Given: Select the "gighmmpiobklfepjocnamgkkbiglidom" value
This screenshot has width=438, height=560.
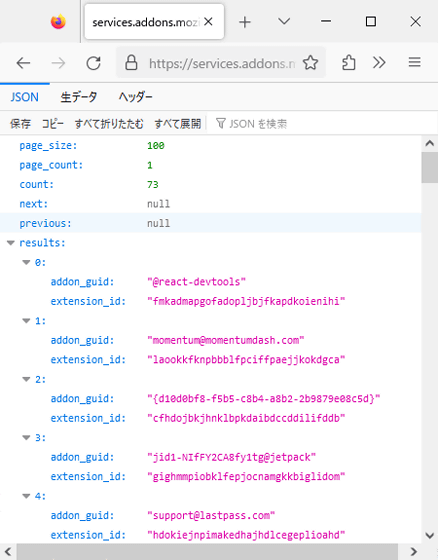Looking at the screenshot, I should (x=246, y=476).
